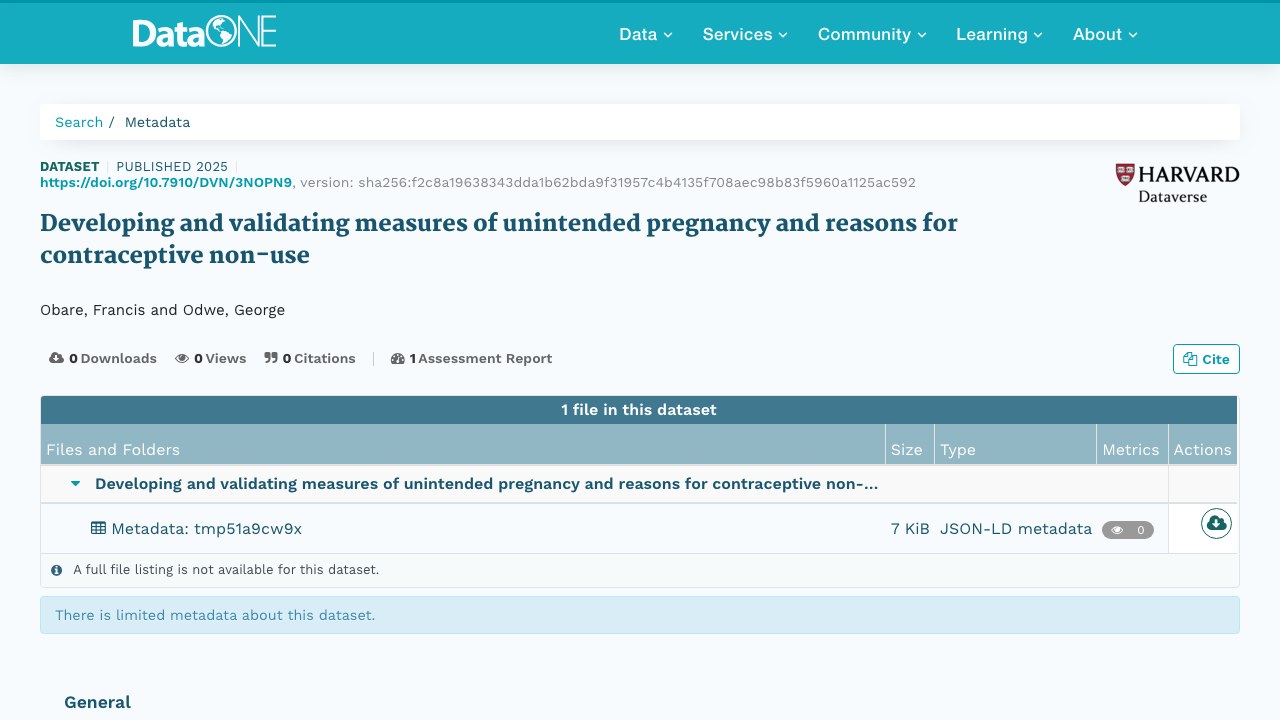Click the JSON-LD metadata type cell

click(1016, 528)
